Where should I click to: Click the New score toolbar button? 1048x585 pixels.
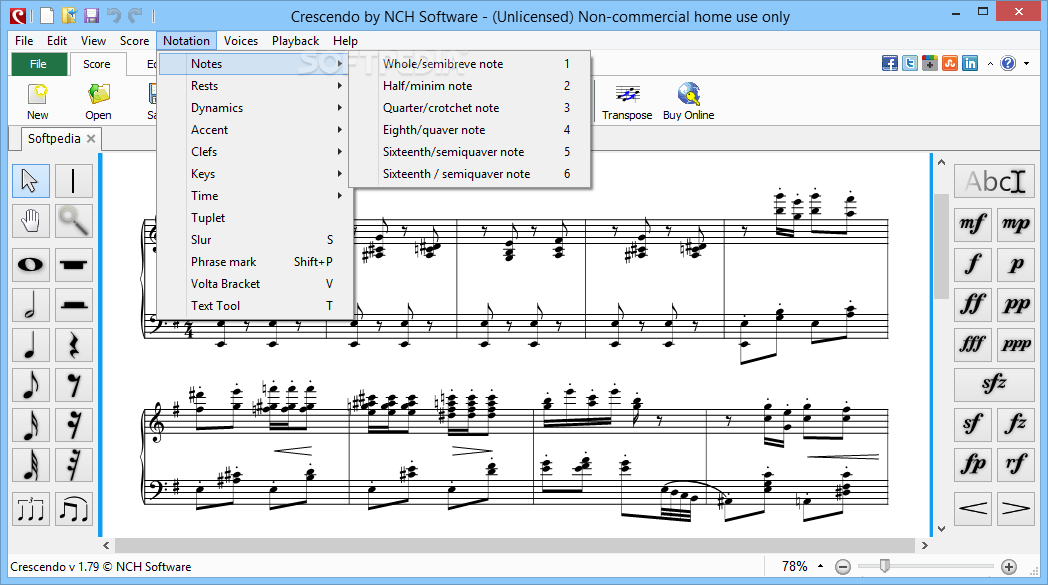coord(37,102)
